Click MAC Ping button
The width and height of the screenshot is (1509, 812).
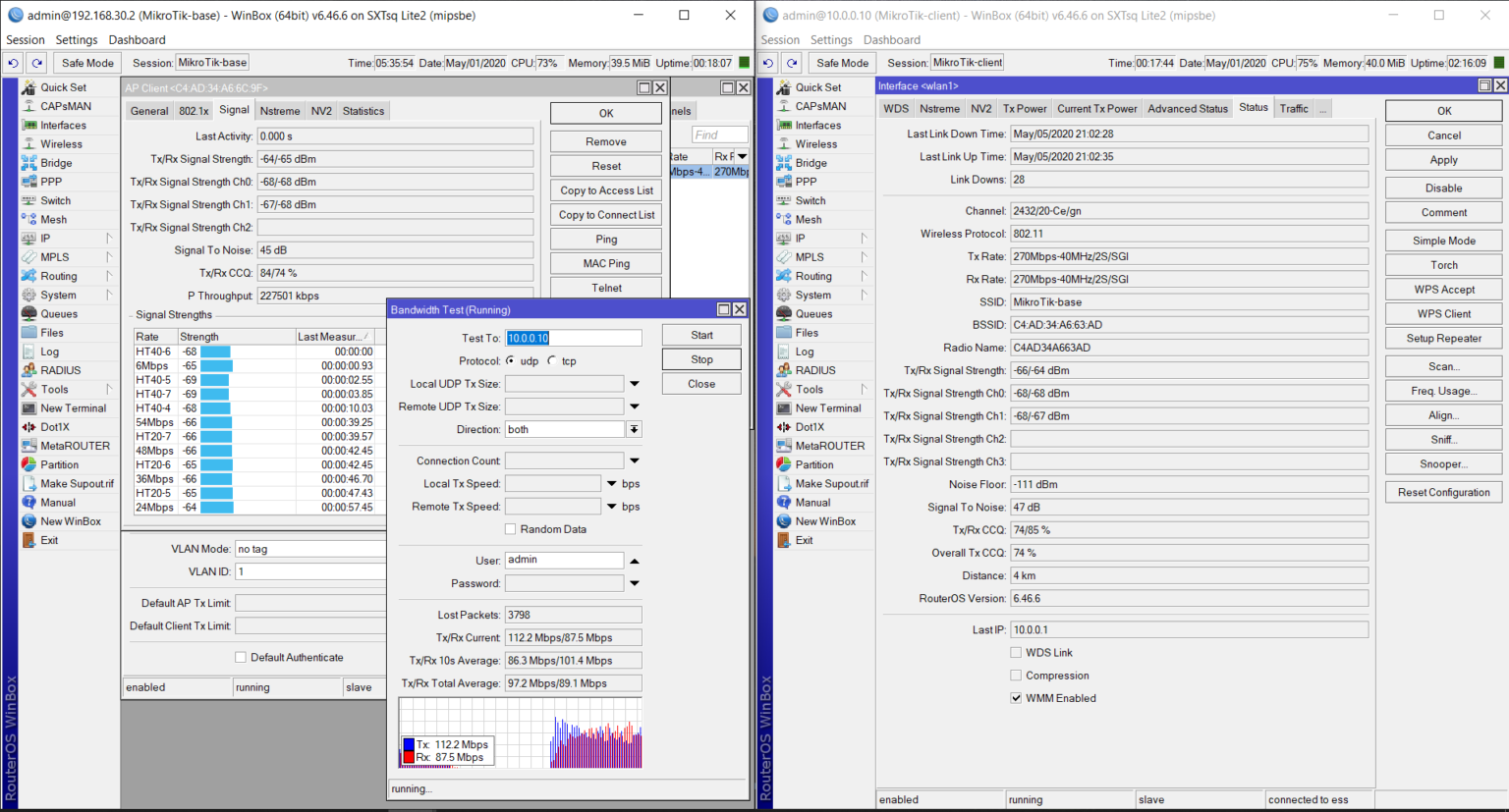click(606, 263)
